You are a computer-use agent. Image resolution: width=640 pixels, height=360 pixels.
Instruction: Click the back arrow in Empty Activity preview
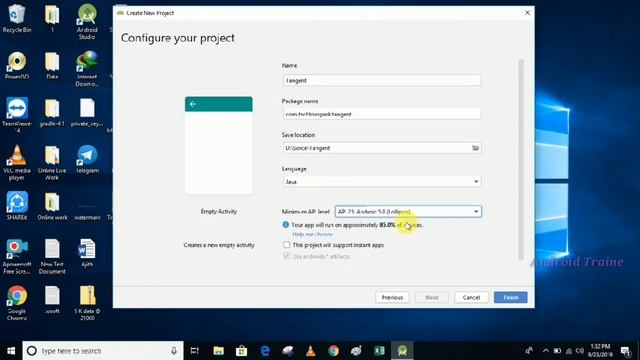coord(193,104)
